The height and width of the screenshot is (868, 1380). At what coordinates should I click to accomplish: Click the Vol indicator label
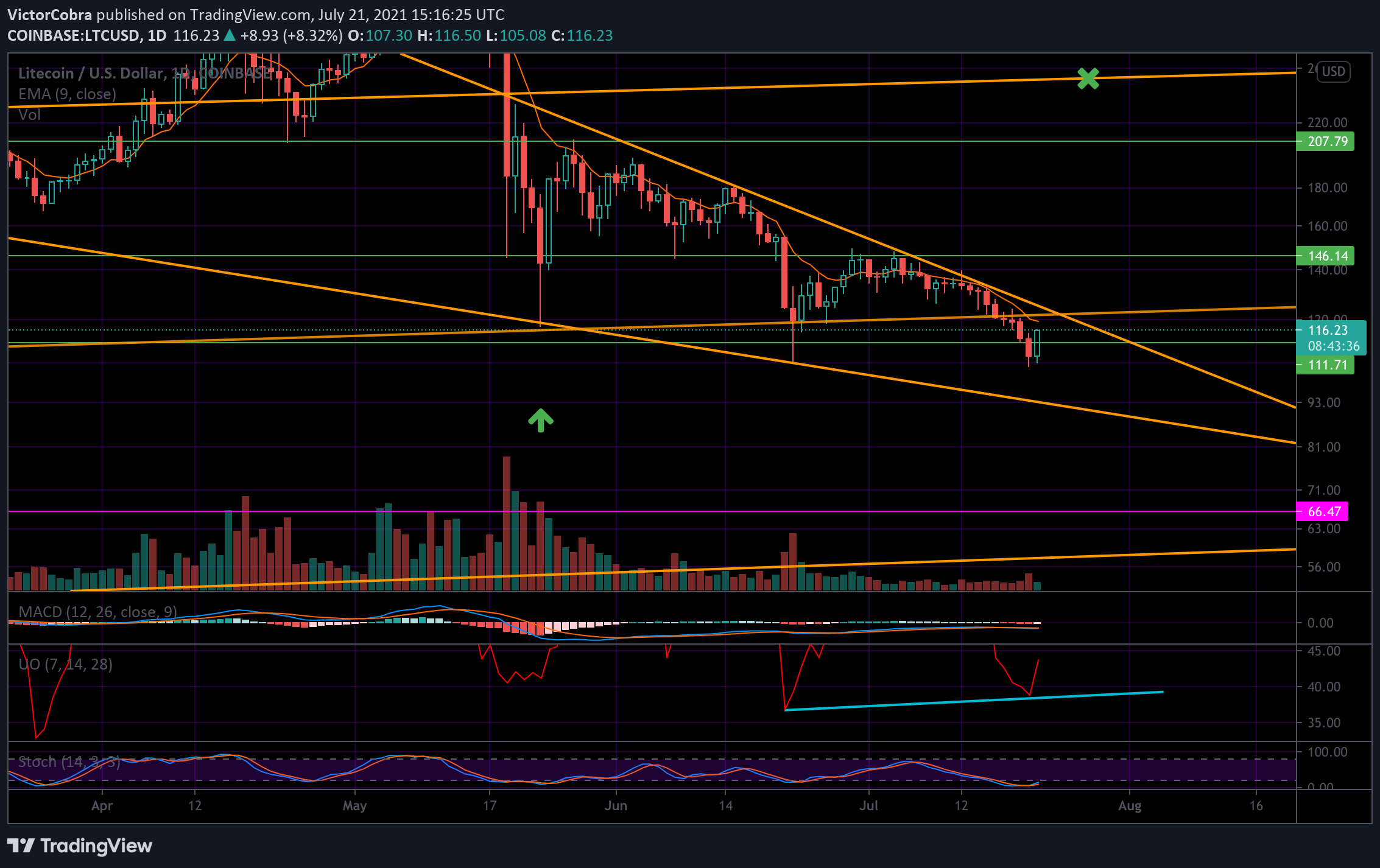[x=29, y=114]
